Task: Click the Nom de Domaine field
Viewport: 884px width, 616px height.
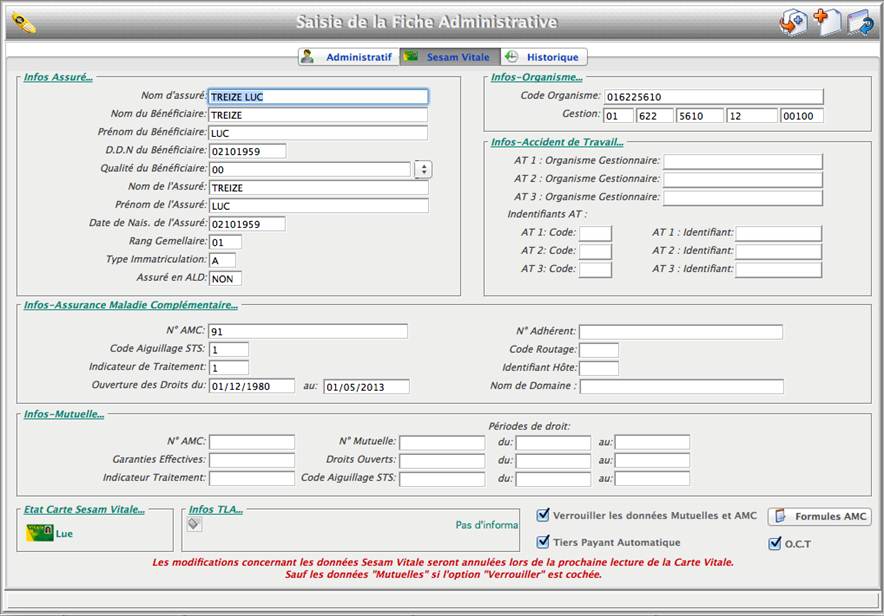Action: point(682,387)
